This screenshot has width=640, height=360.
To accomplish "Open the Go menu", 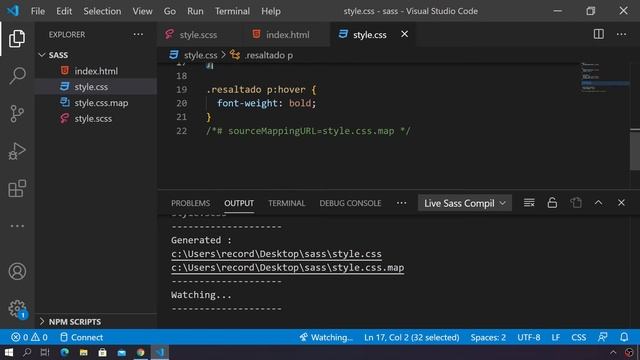I will point(169,11).
